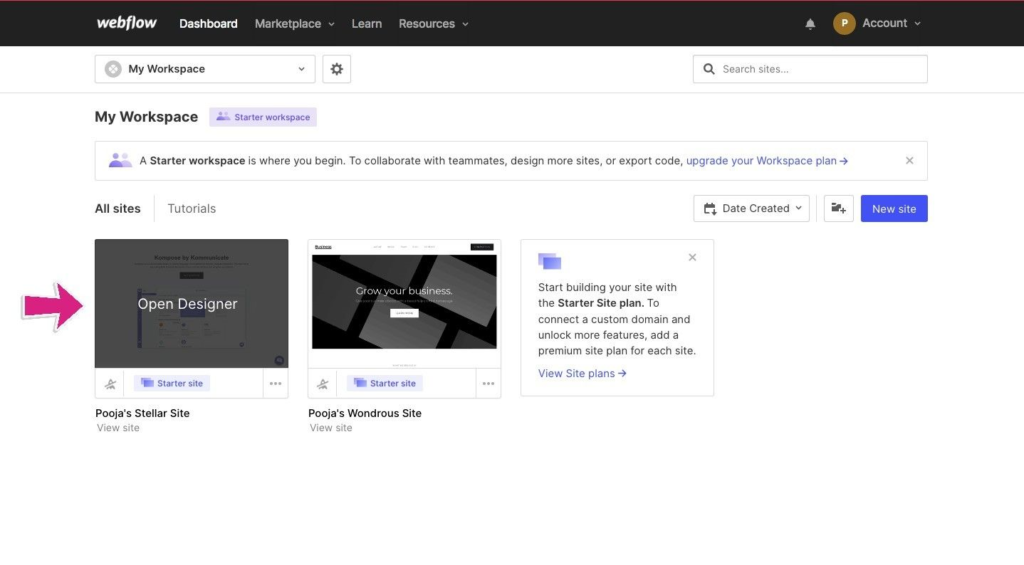Open the notifications bell
1024x565 pixels.
(x=810, y=24)
